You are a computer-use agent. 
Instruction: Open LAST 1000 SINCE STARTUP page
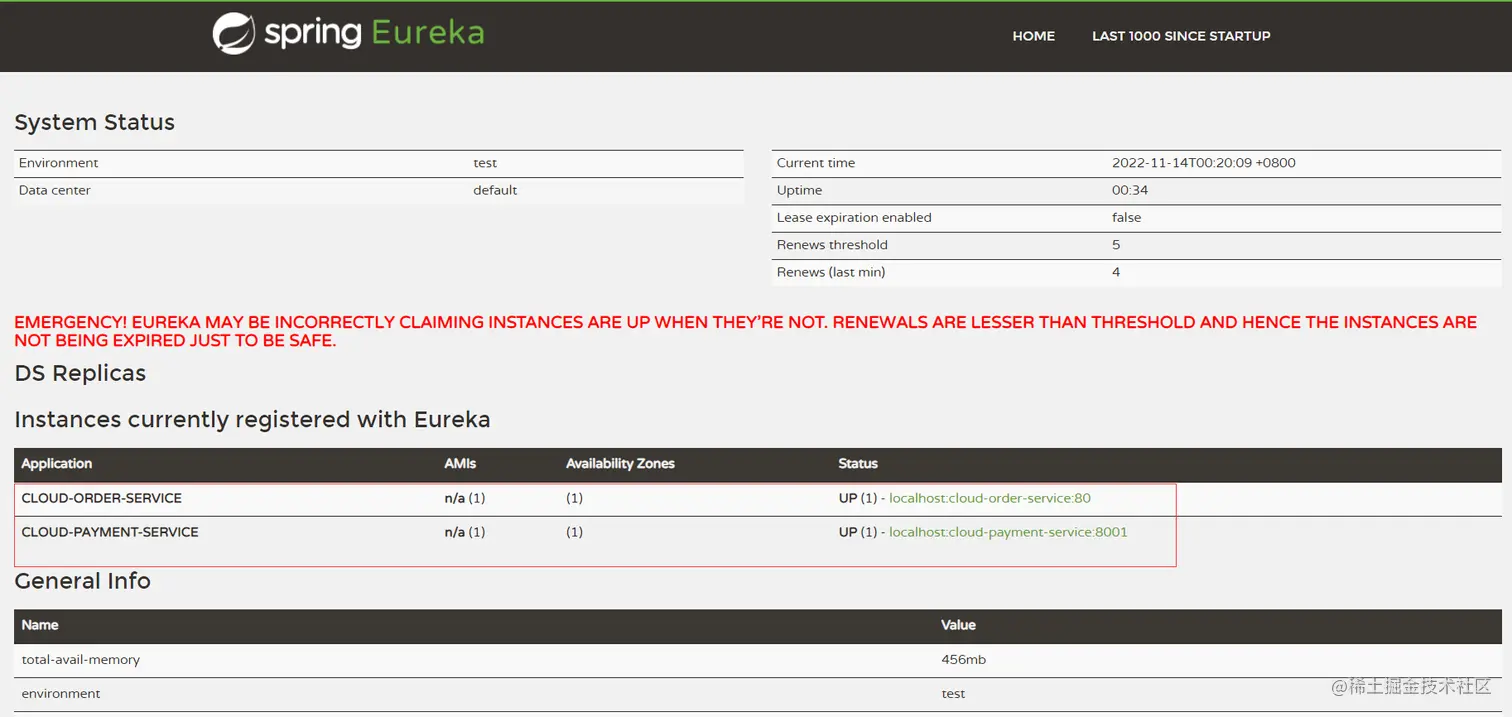tap(1181, 36)
